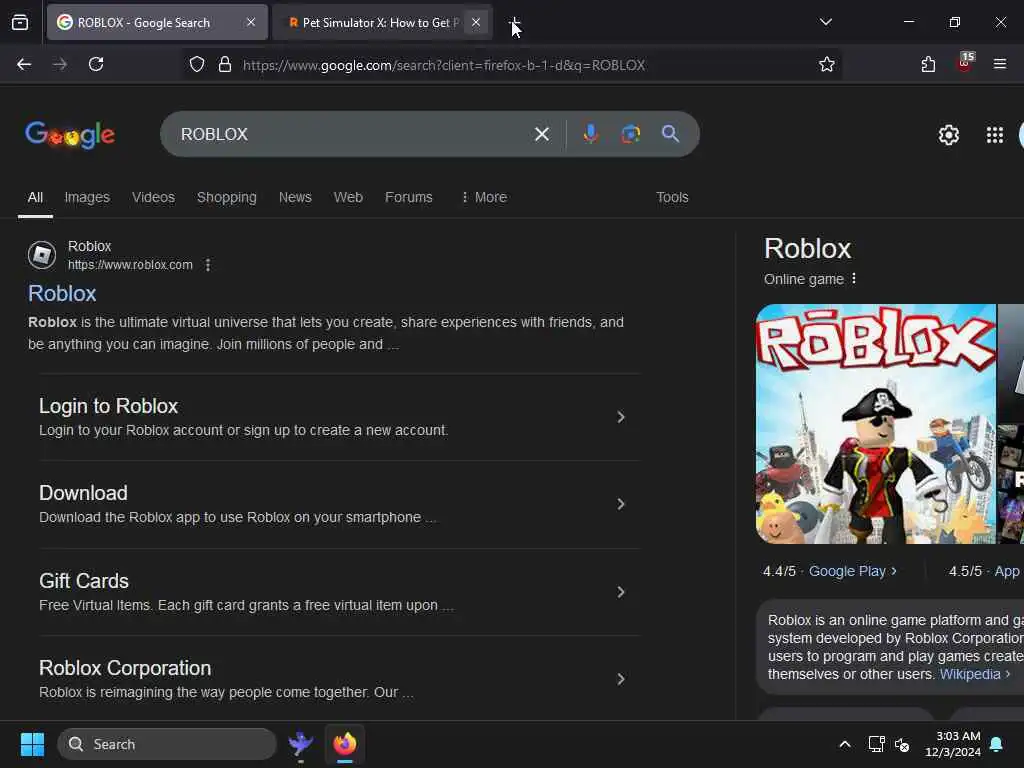Show hidden system tray icons
This screenshot has width=1024, height=768.
[844, 744]
